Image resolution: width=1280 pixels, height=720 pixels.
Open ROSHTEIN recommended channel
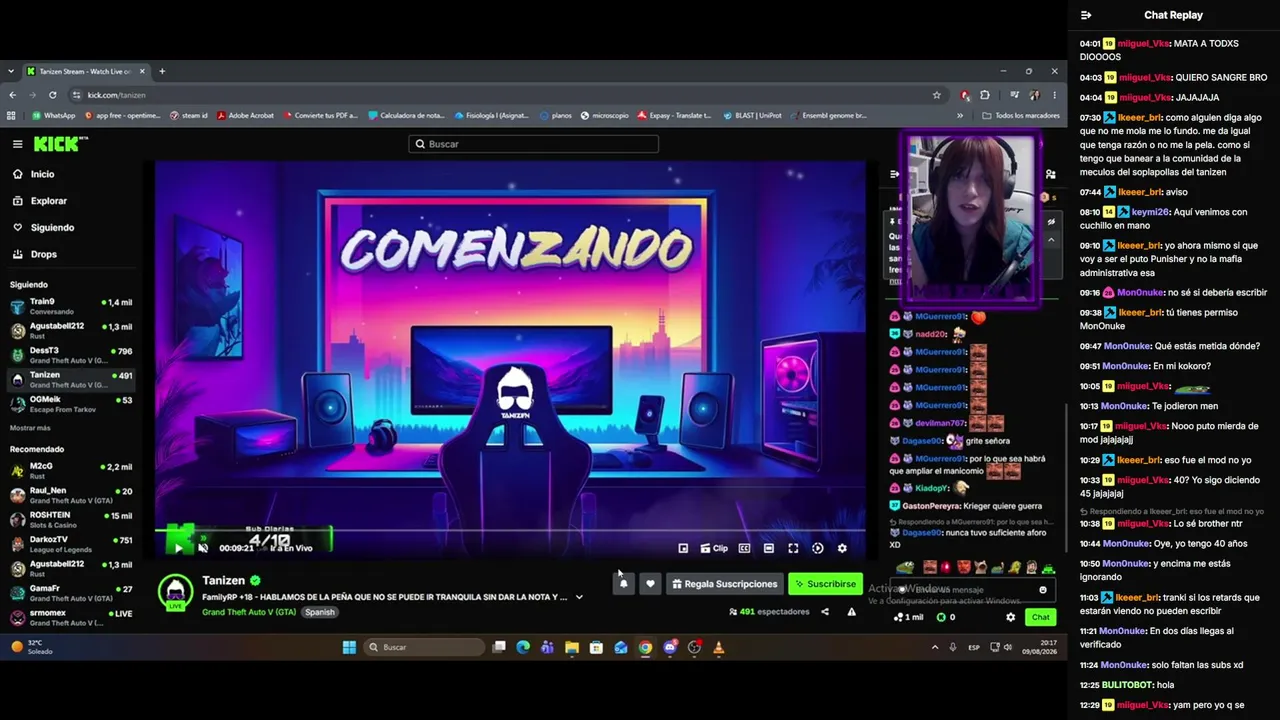pos(71,519)
